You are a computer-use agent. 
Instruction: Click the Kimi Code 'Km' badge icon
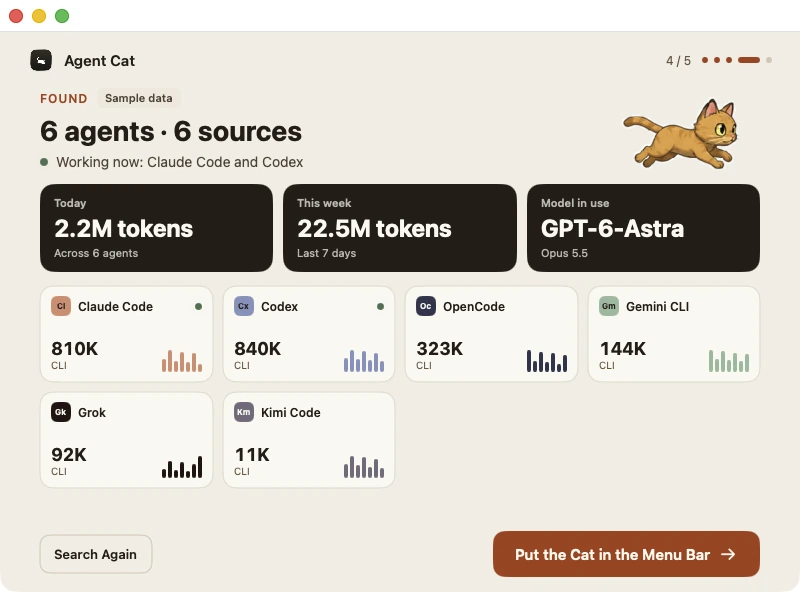243,412
